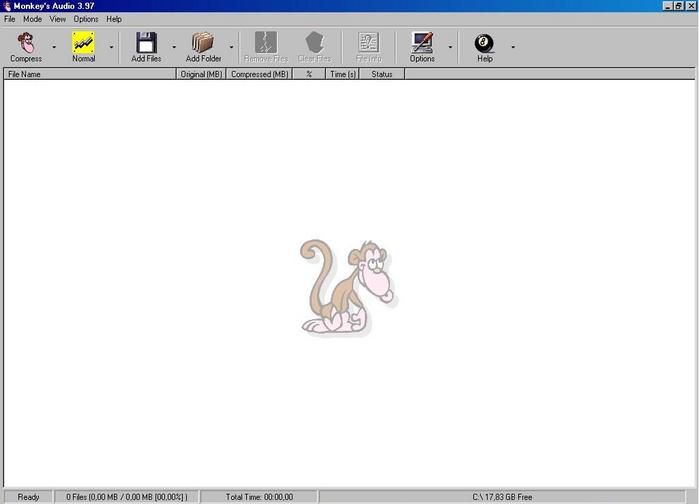Click the Remove Files toolbar icon

click(x=266, y=43)
